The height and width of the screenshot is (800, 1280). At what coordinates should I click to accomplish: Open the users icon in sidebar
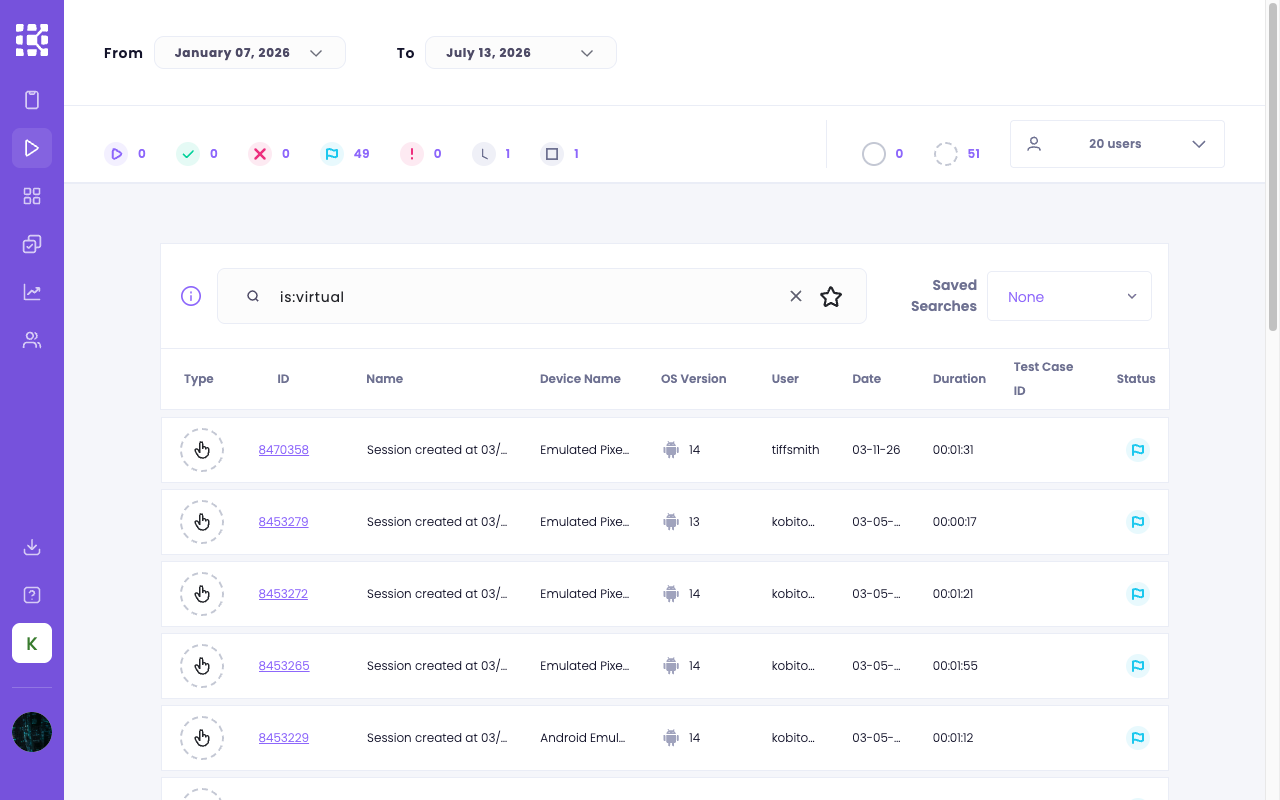click(x=32, y=340)
